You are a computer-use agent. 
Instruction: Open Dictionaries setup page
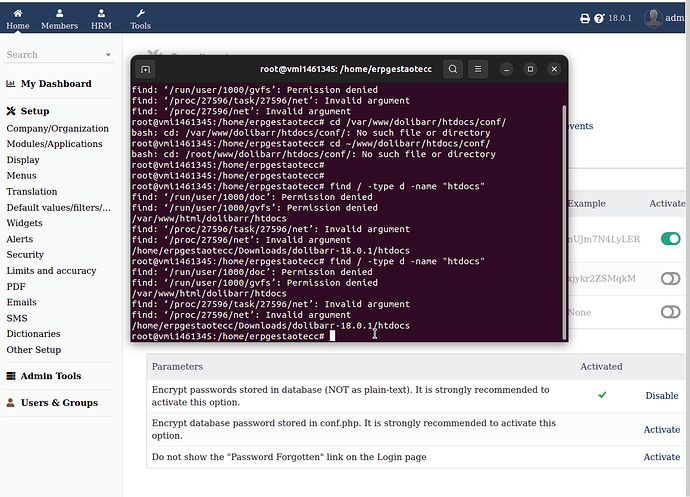[33, 334]
